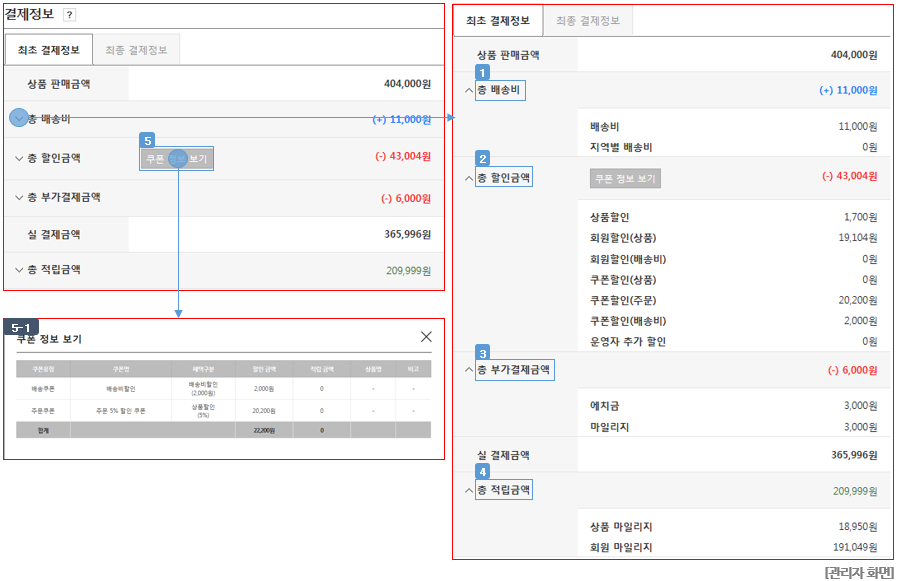Image resolution: width=898 pixels, height=581 pixels.
Task: Expand 총 적립금액 in the collapsed panel
Action: pyautogui.click(x=19, y=270)
